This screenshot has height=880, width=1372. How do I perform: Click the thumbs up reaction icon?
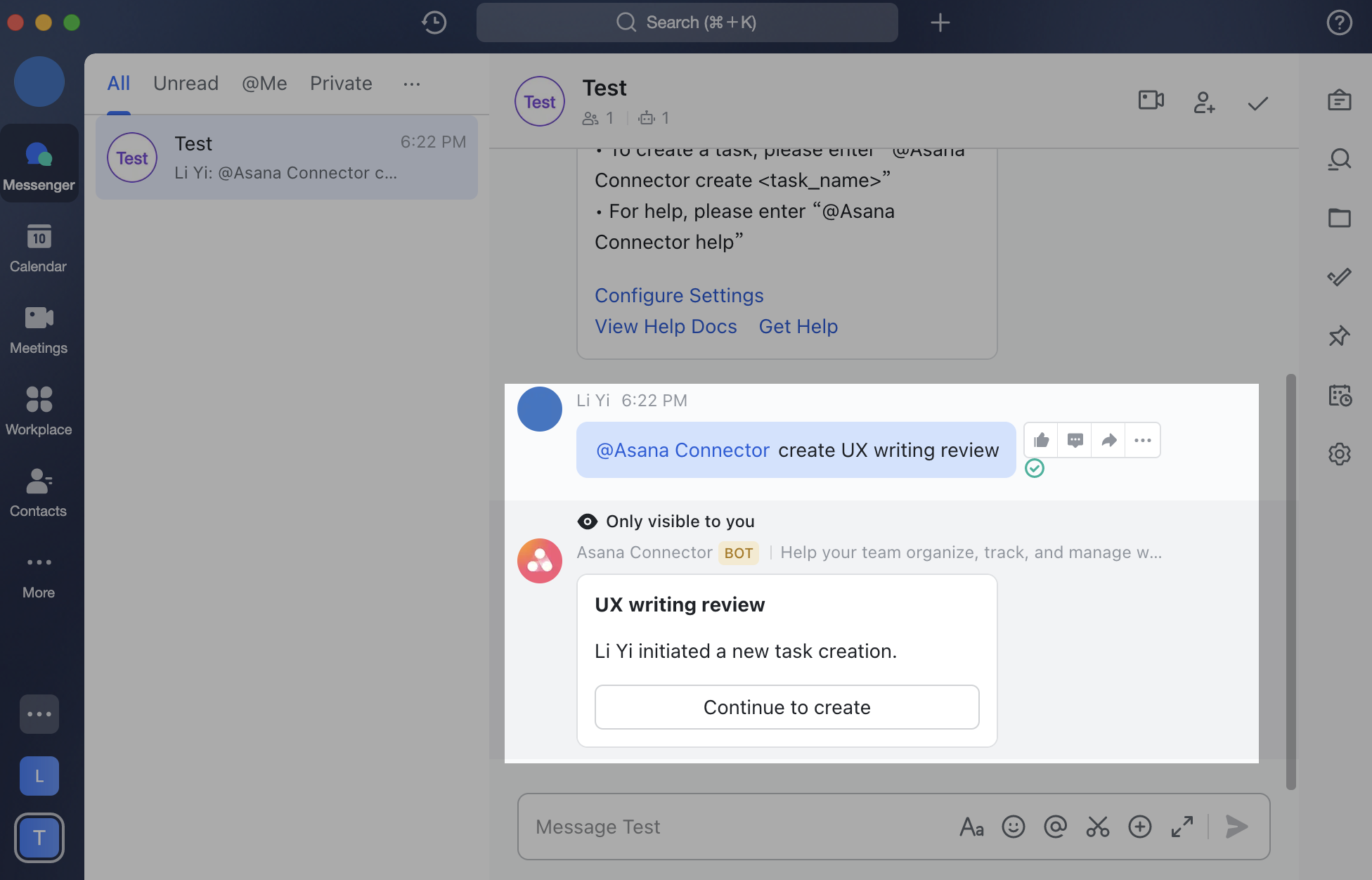(1041, 441)
